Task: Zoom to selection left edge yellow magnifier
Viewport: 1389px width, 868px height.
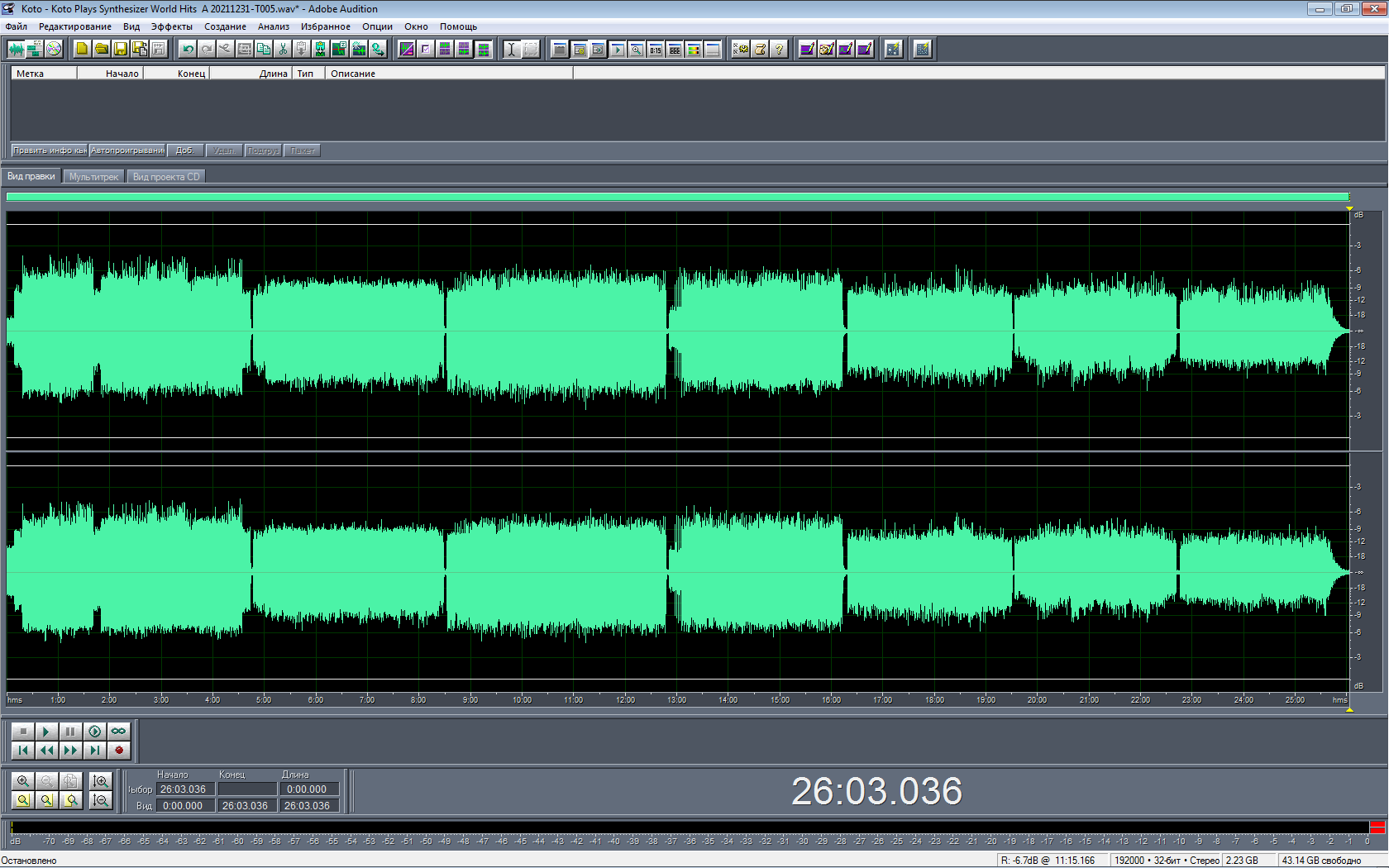Action: (47, 799)
